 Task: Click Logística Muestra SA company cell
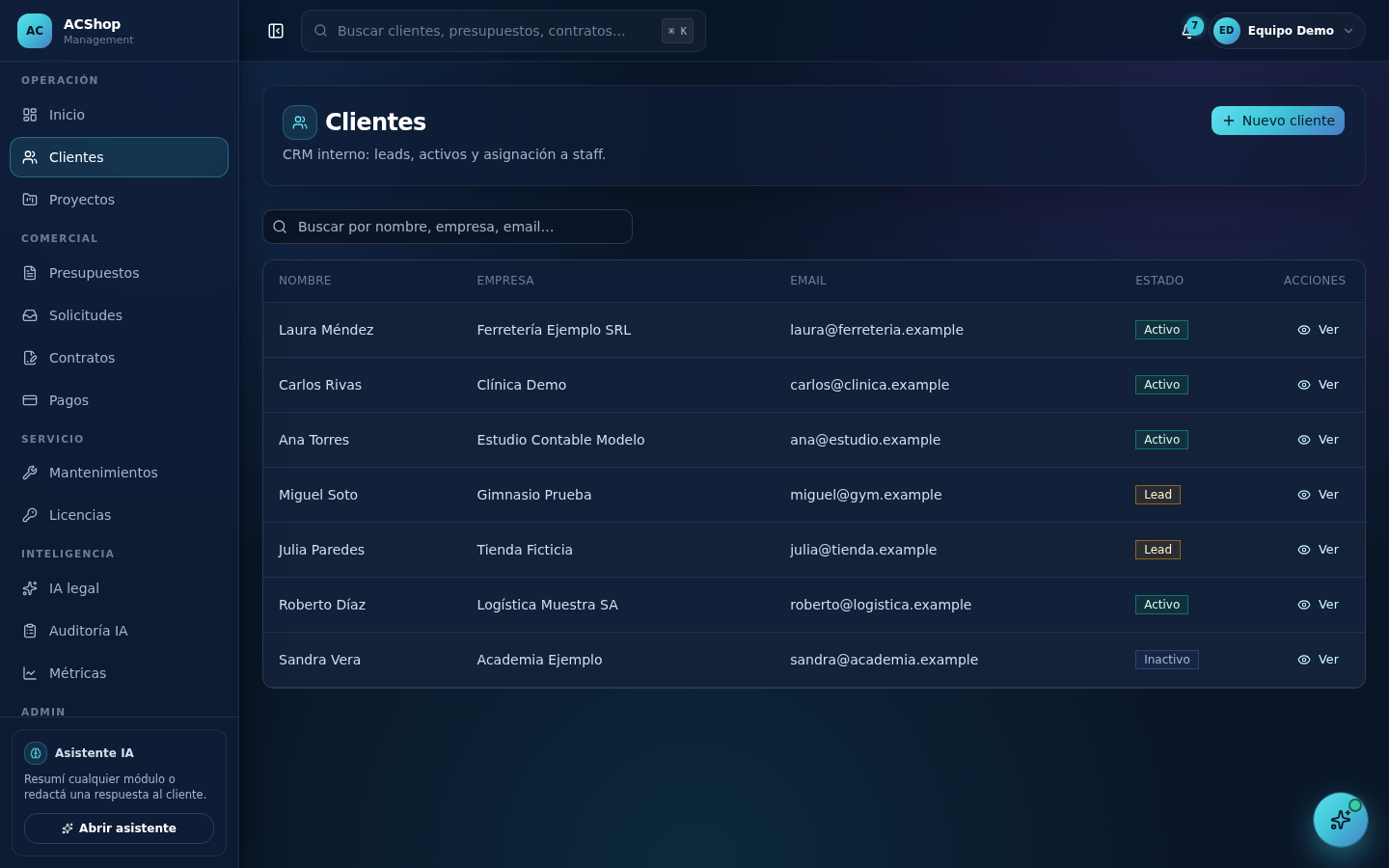point(547,605)
